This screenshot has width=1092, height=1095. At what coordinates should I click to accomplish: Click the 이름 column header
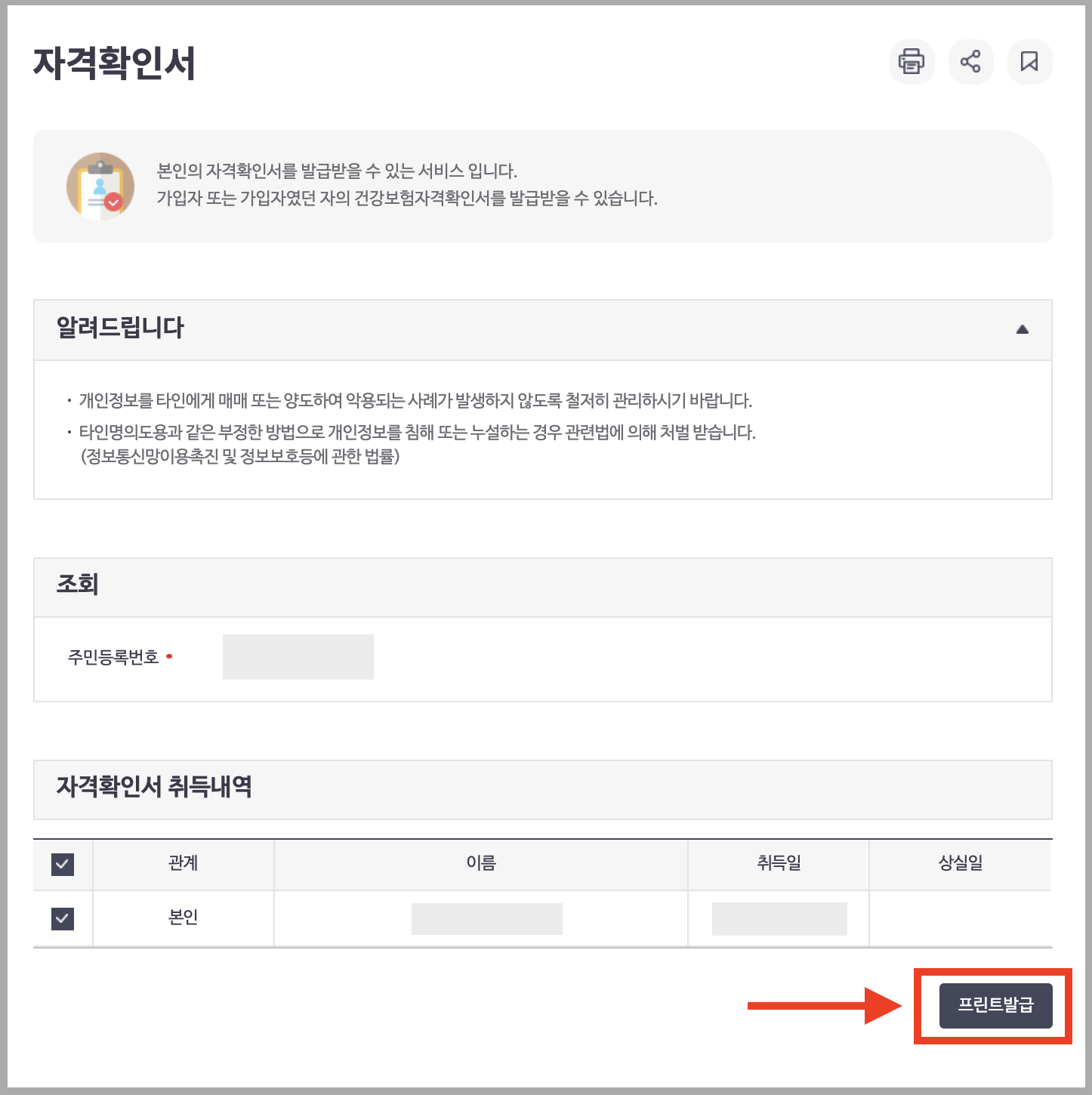pyautogui.click(x=481, y=863)
